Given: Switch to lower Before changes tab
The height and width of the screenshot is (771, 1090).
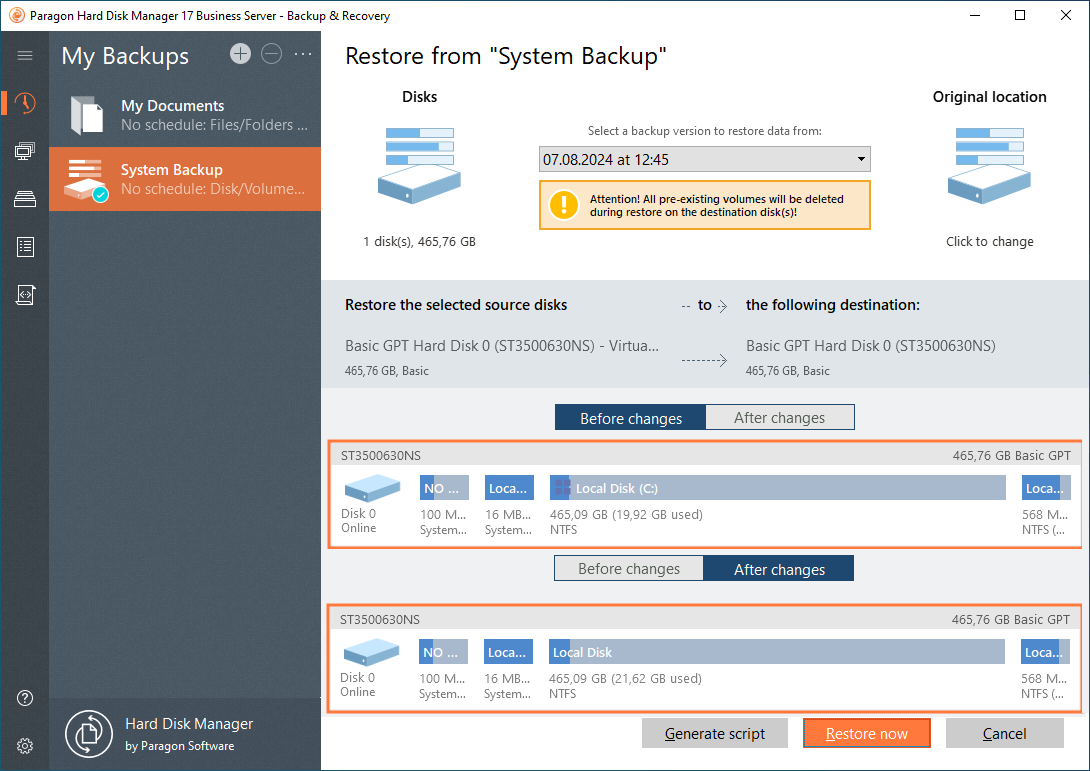Looking at the screenshot, I should (629, 569).
